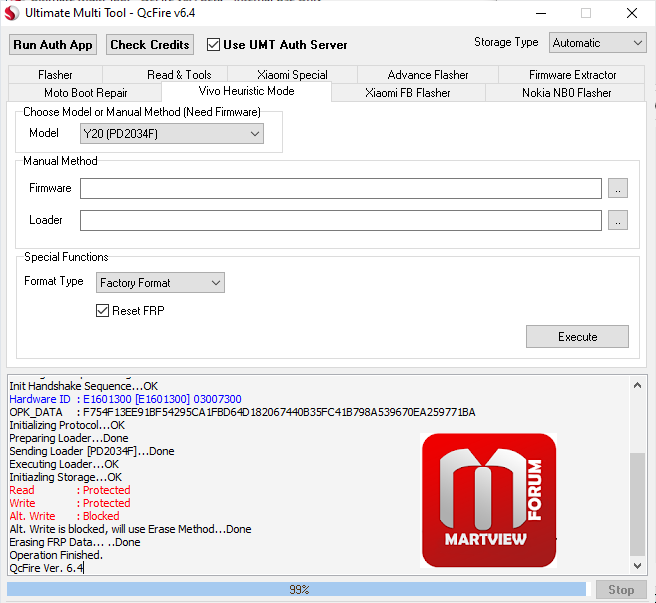The height and width of the screenshot is (603, 656).
Task: Click into the Firmware path field
Action: click(341, 188)
